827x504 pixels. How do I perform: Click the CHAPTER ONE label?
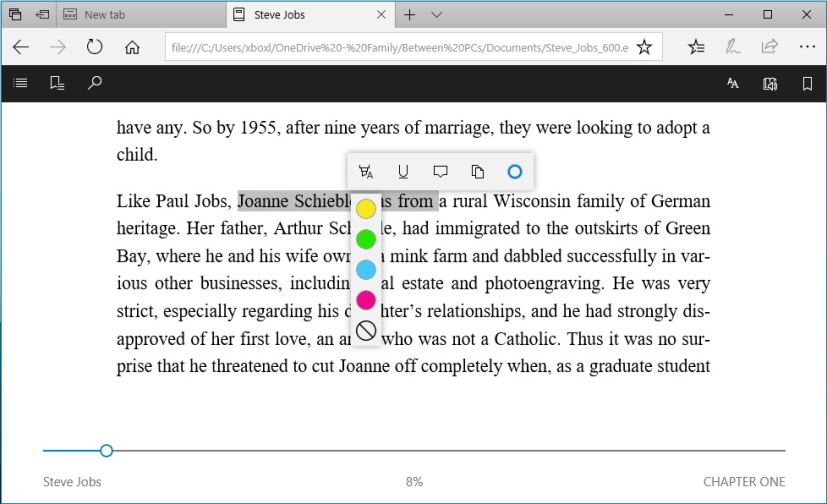click(x=744, y=482)
